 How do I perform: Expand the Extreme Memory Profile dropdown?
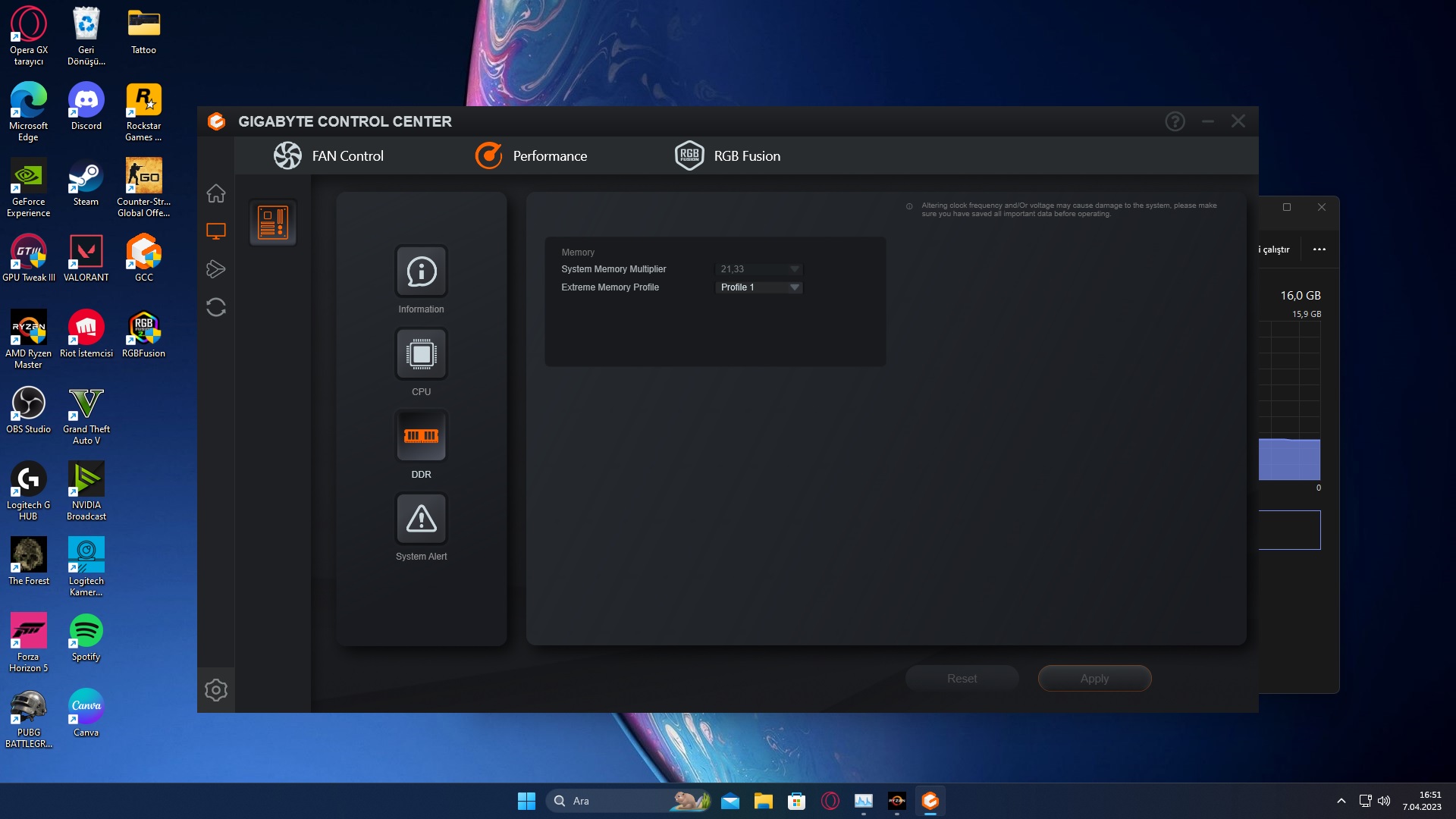pyautogui.click(x=759, y=287)
